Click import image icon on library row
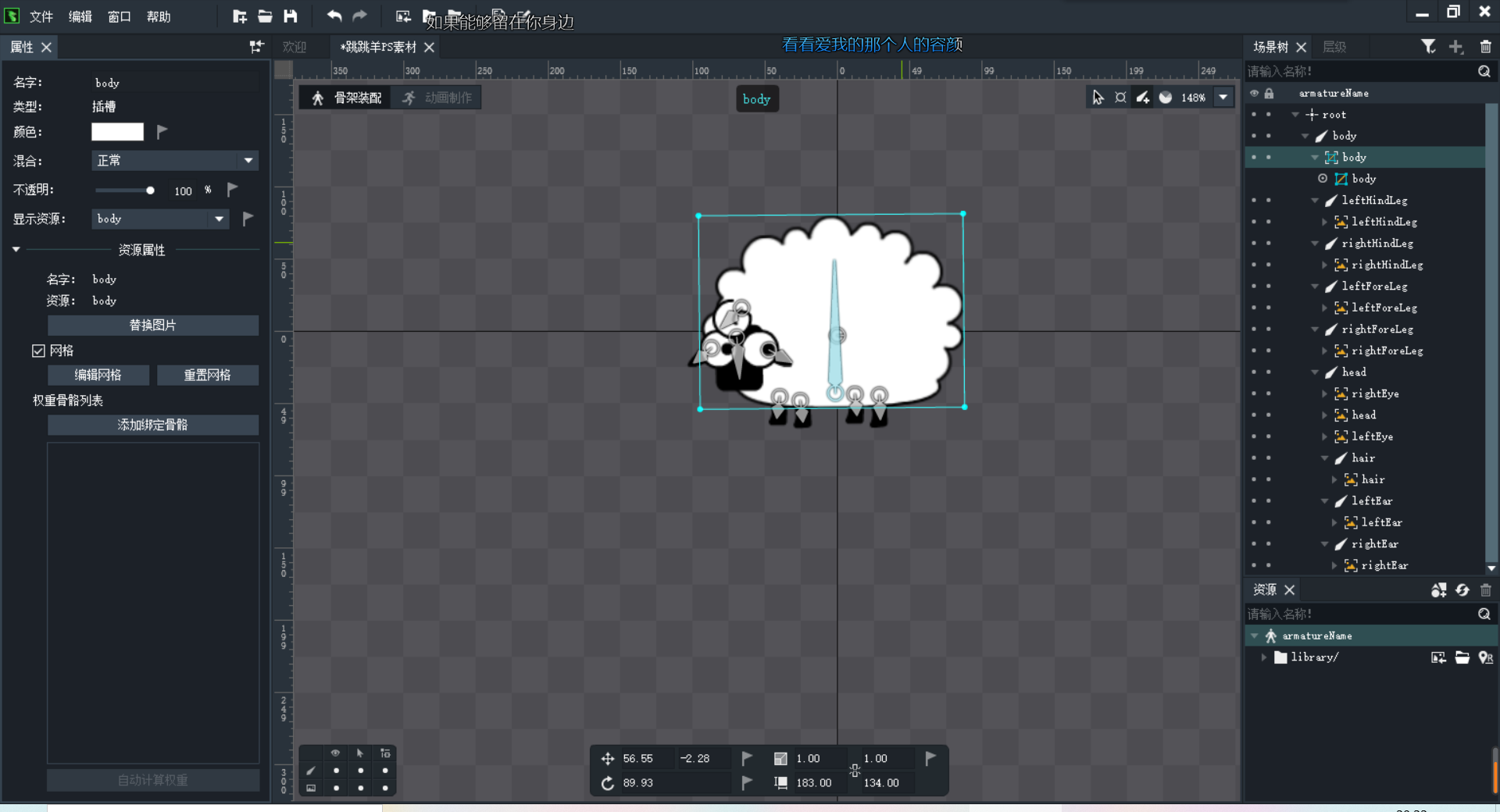 click(x=1437, y=657)
